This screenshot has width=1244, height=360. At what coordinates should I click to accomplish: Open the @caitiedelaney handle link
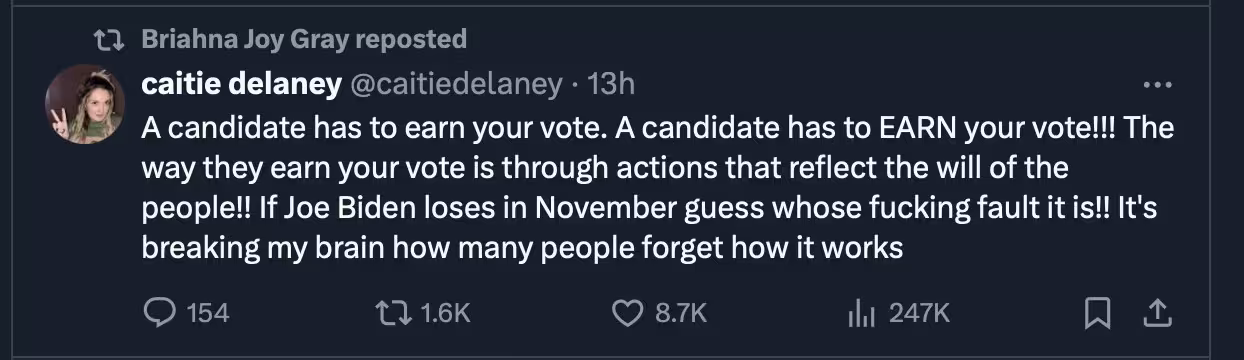coord(455,85)
